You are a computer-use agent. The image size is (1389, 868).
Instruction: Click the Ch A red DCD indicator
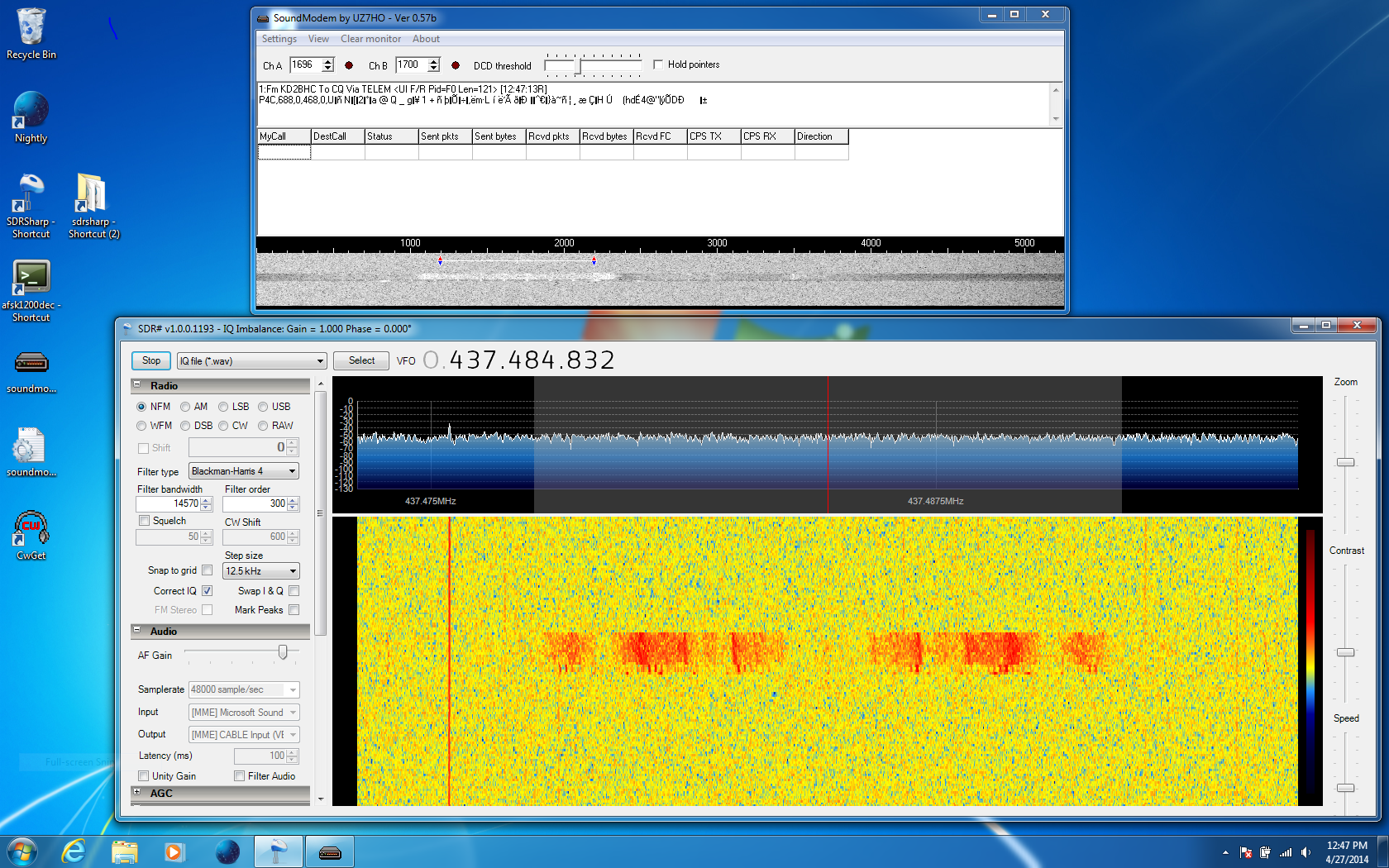[349, 65]
